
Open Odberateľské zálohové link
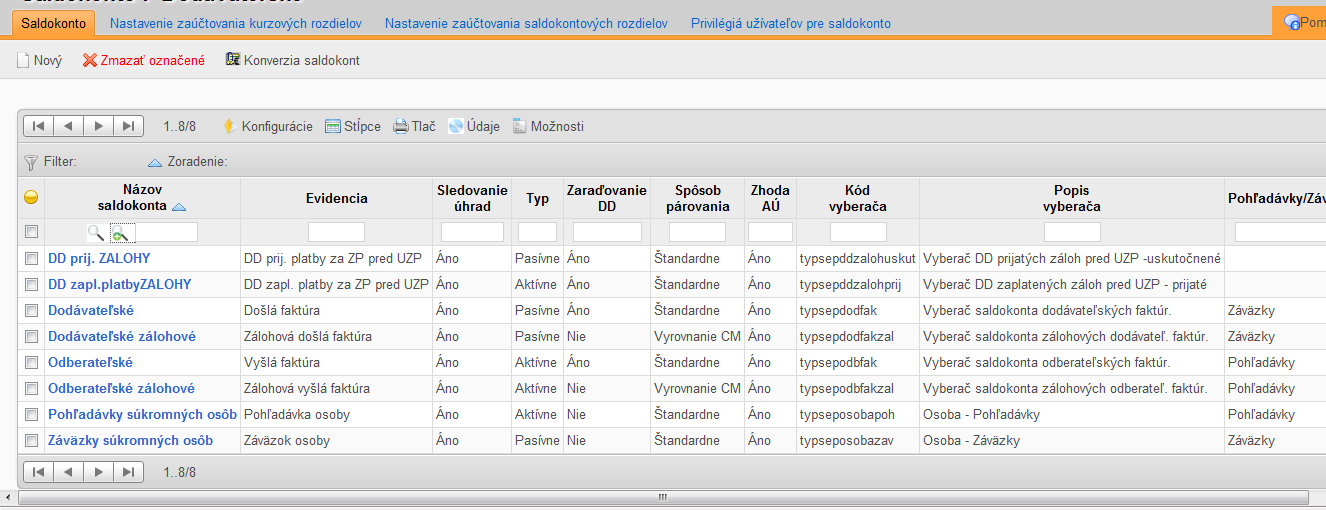121,388
